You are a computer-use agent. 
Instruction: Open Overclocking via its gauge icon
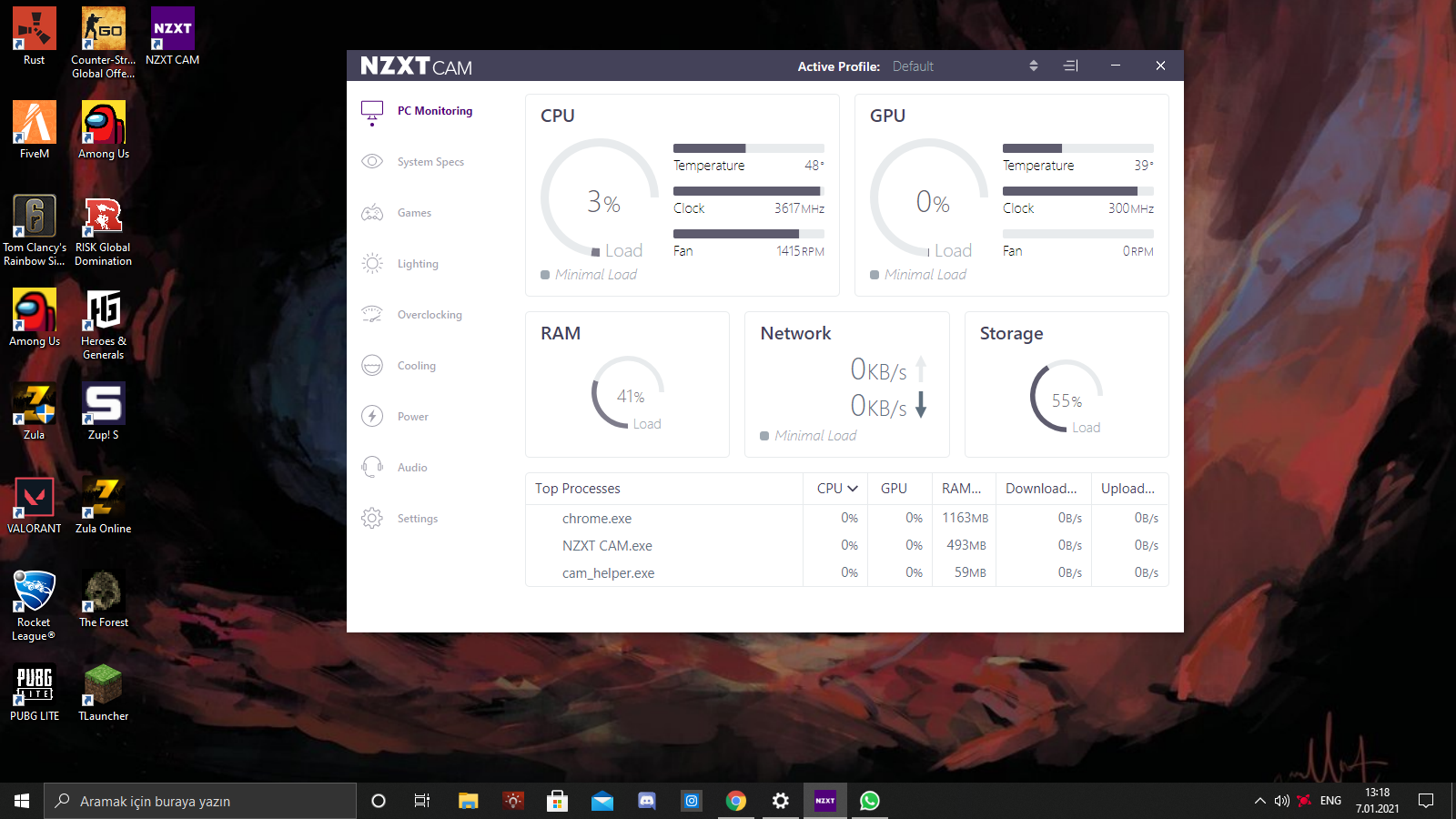[372, 315]
